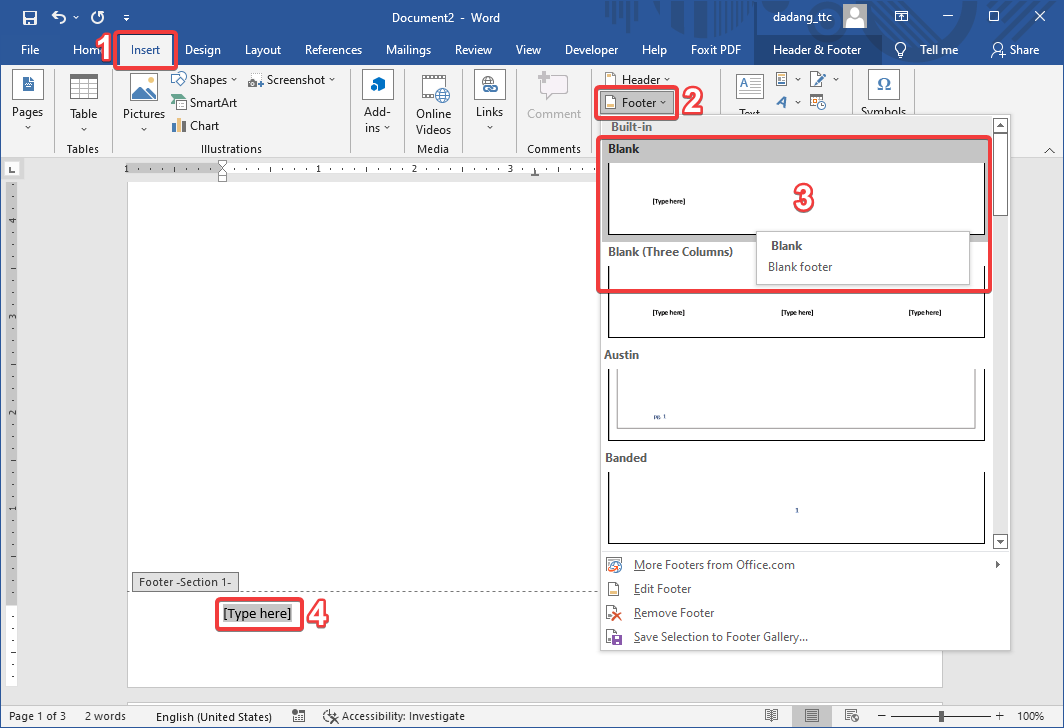Open Ribbon Display Options button

[902, 17]
